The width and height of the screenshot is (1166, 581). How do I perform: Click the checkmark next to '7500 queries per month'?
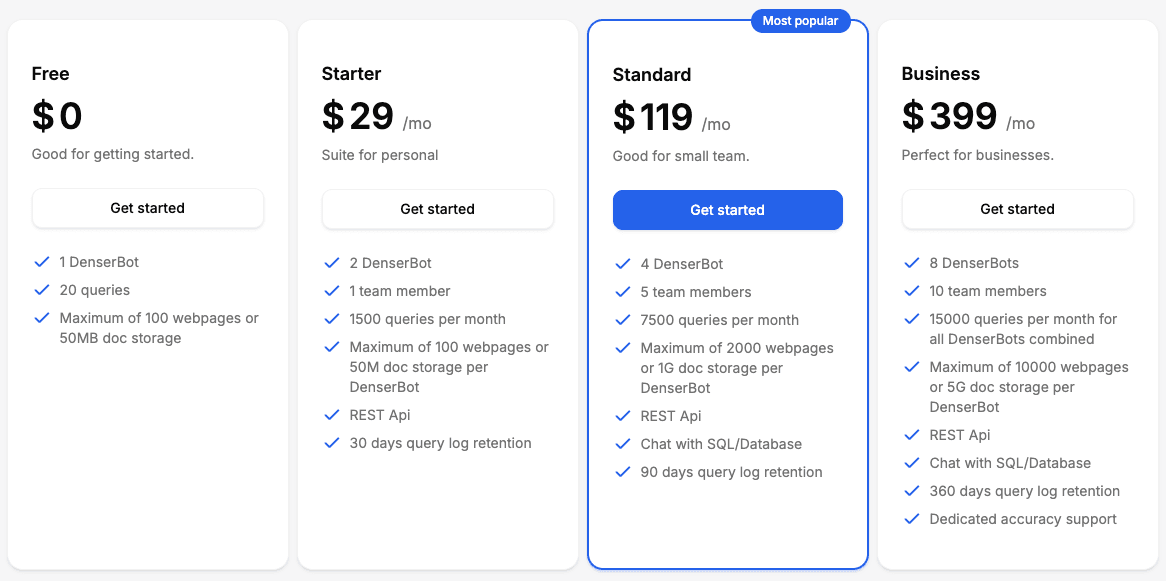pos(622,320)
